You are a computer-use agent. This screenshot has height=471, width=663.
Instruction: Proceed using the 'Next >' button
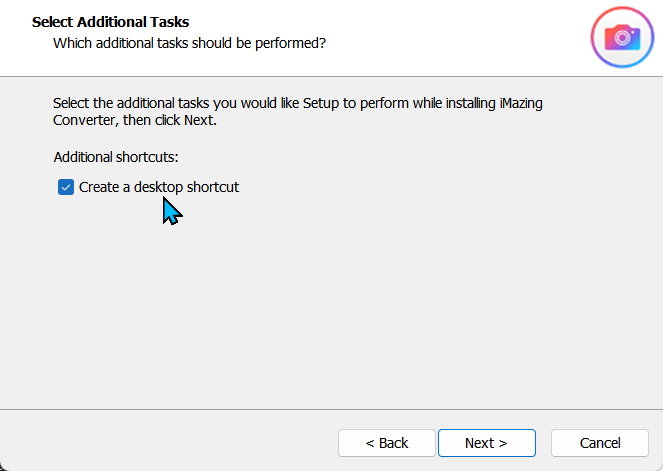click(x=487, y=443)
